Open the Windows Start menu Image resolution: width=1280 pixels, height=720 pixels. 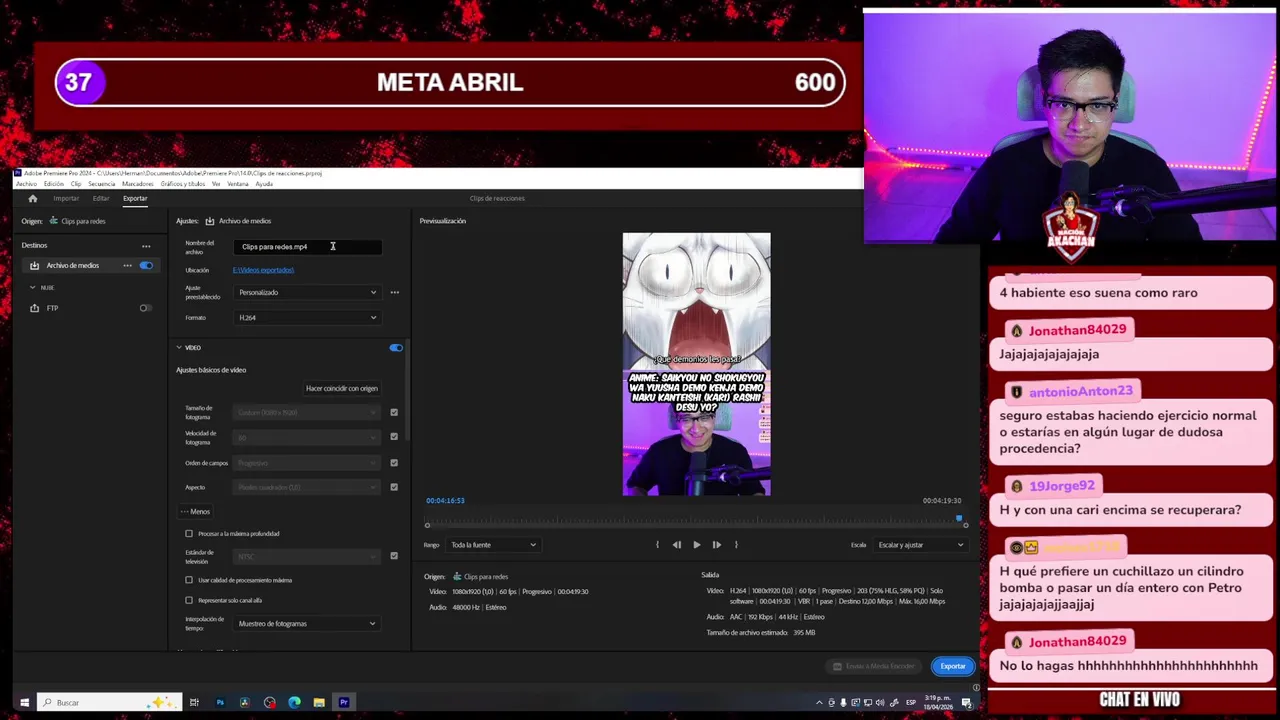click(25, 702)
